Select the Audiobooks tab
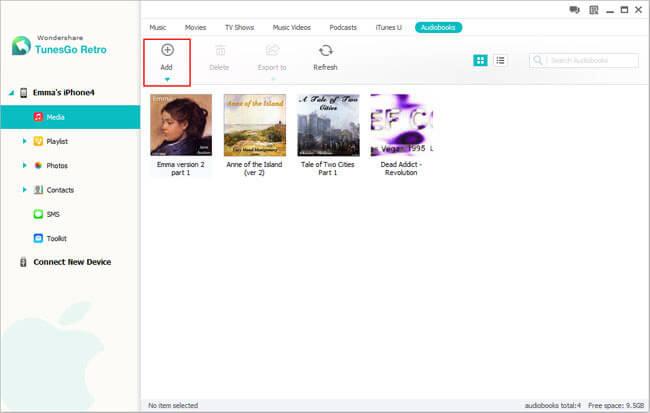This screenshot has height=413, width=650. [x=438, y=27]
